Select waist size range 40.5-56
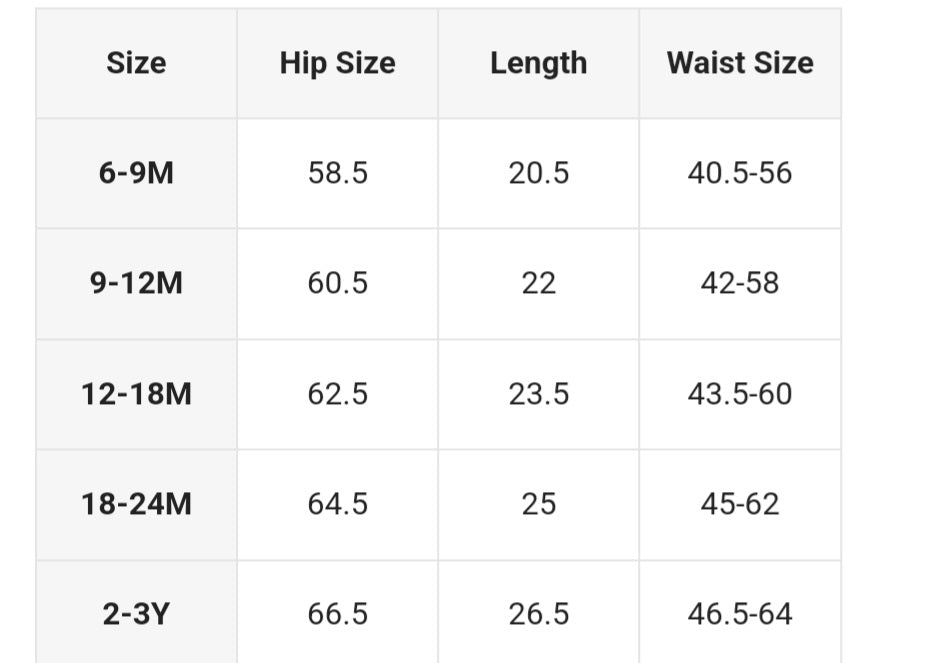Screen dimensions: 933x663 point(740,173)
